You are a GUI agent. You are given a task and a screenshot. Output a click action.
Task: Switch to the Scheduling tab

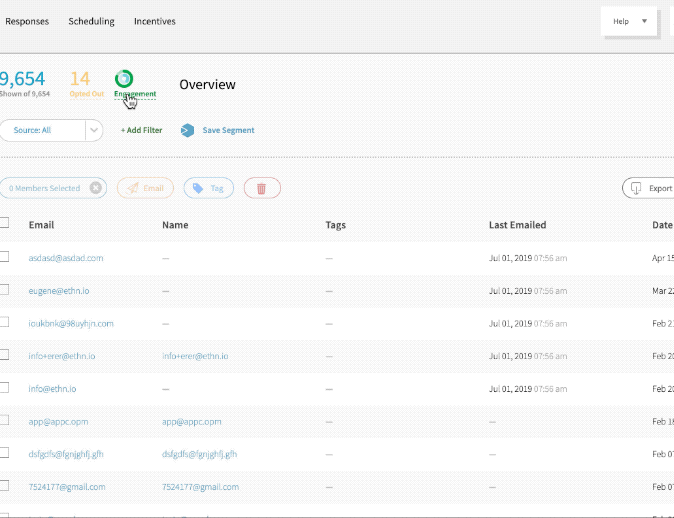(92, 21)
